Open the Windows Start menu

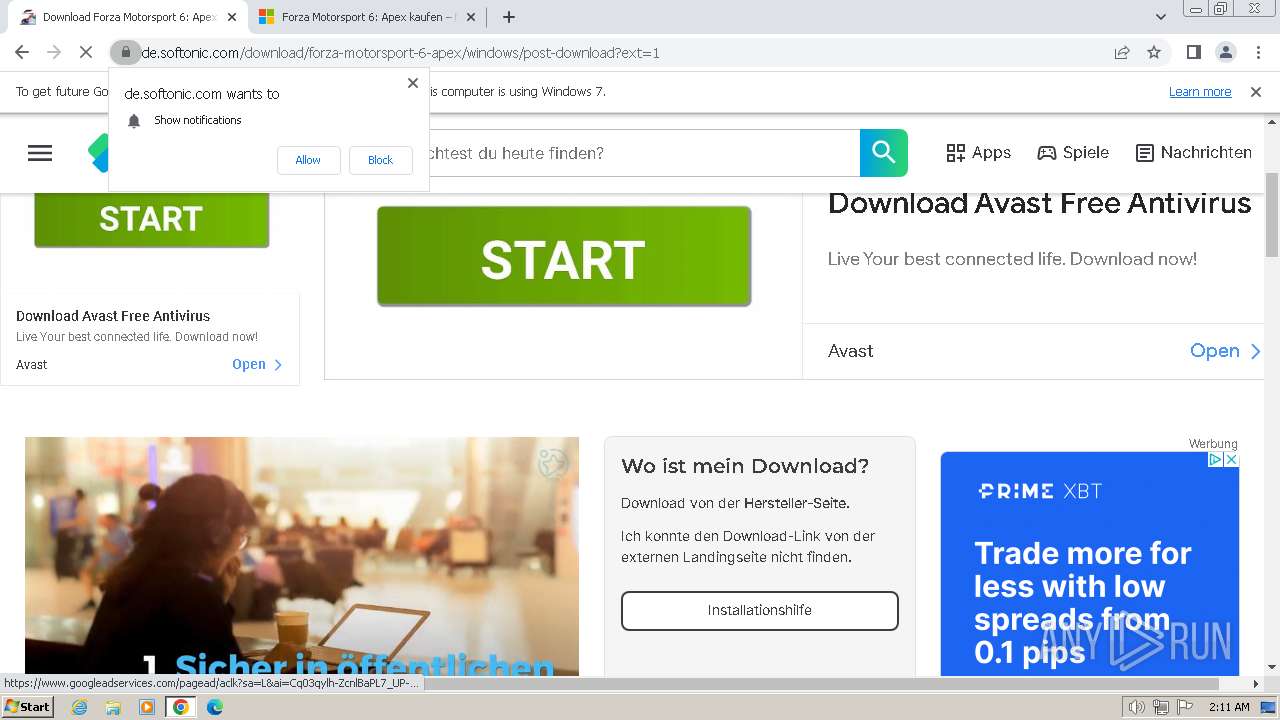point(28,707)
